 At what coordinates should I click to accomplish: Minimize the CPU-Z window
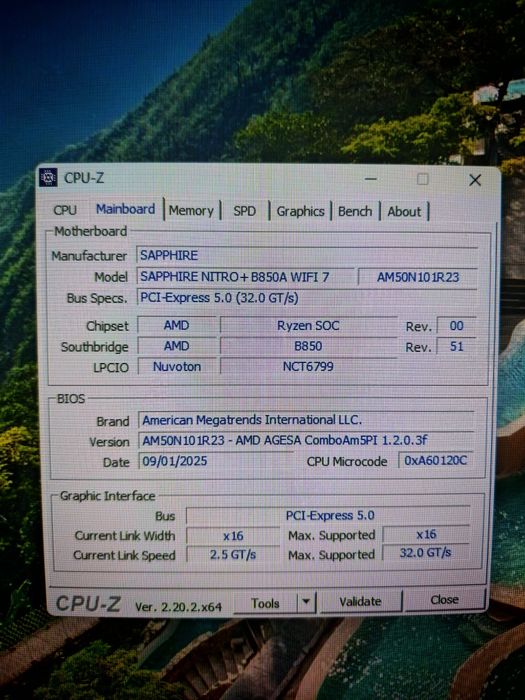[x=371, y=179]
